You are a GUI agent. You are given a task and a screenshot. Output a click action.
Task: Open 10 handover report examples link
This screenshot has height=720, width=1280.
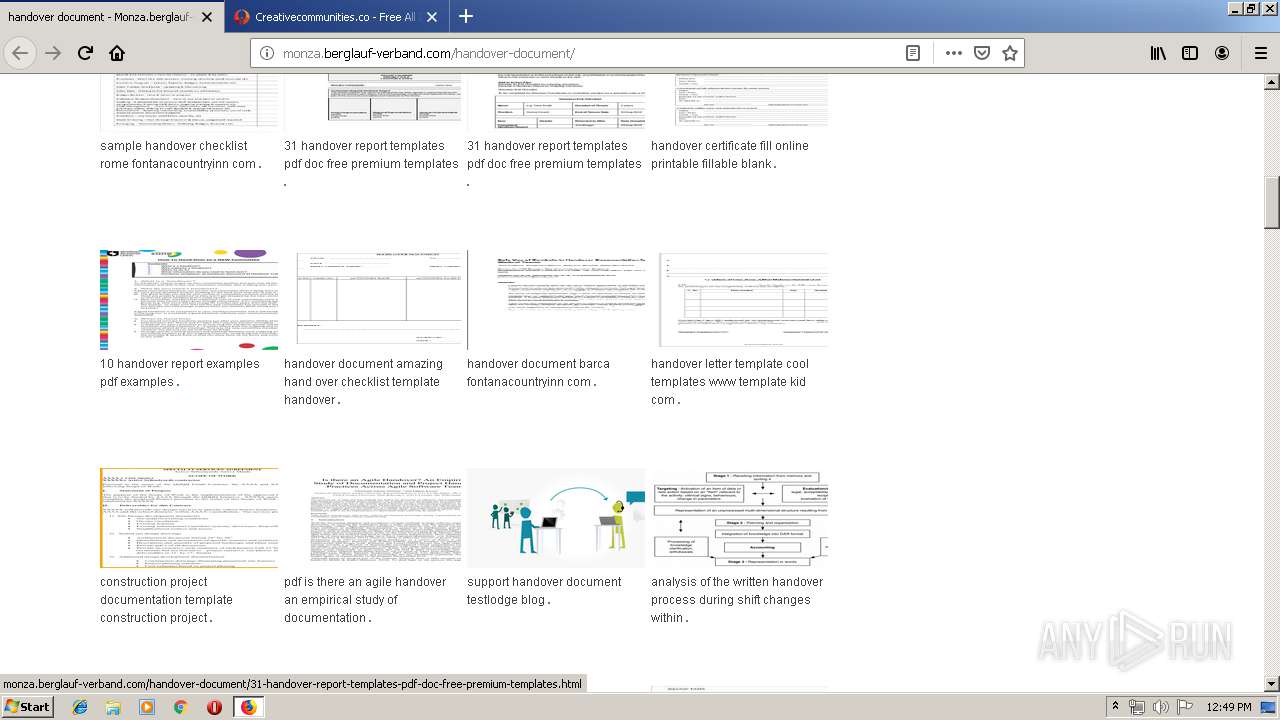[180, 373]
